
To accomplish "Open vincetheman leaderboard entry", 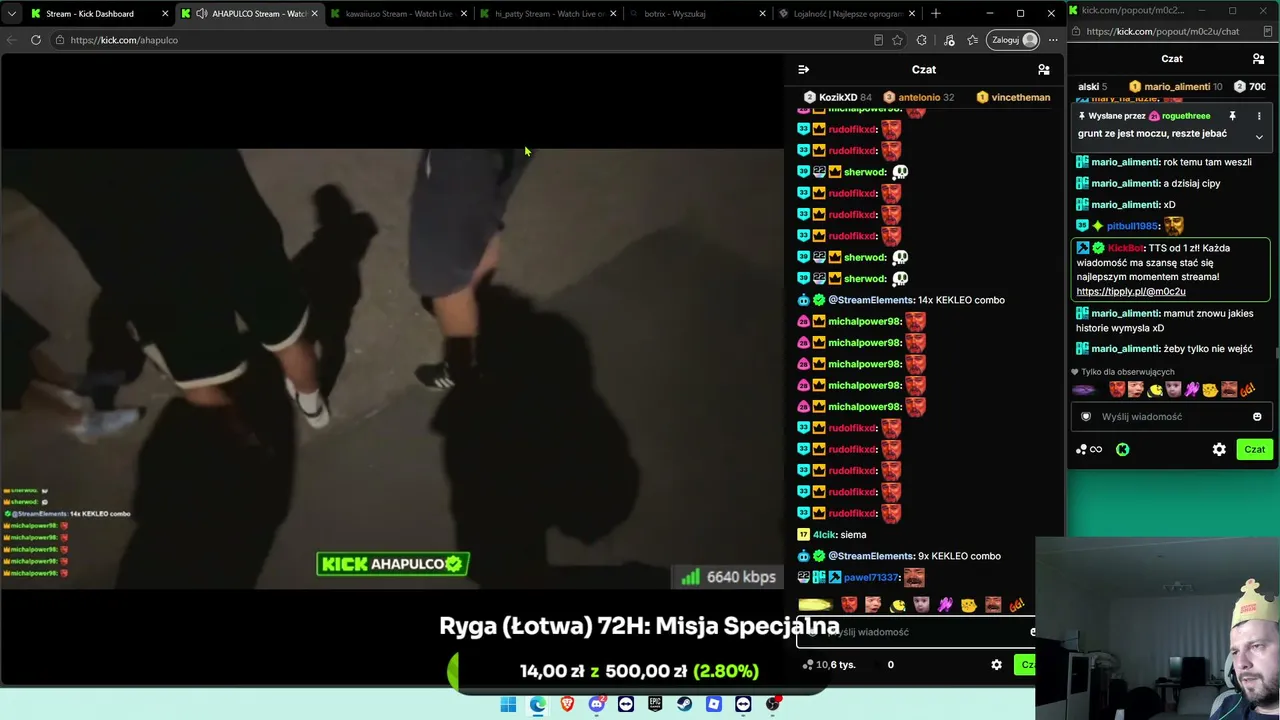I will 1013,98.
